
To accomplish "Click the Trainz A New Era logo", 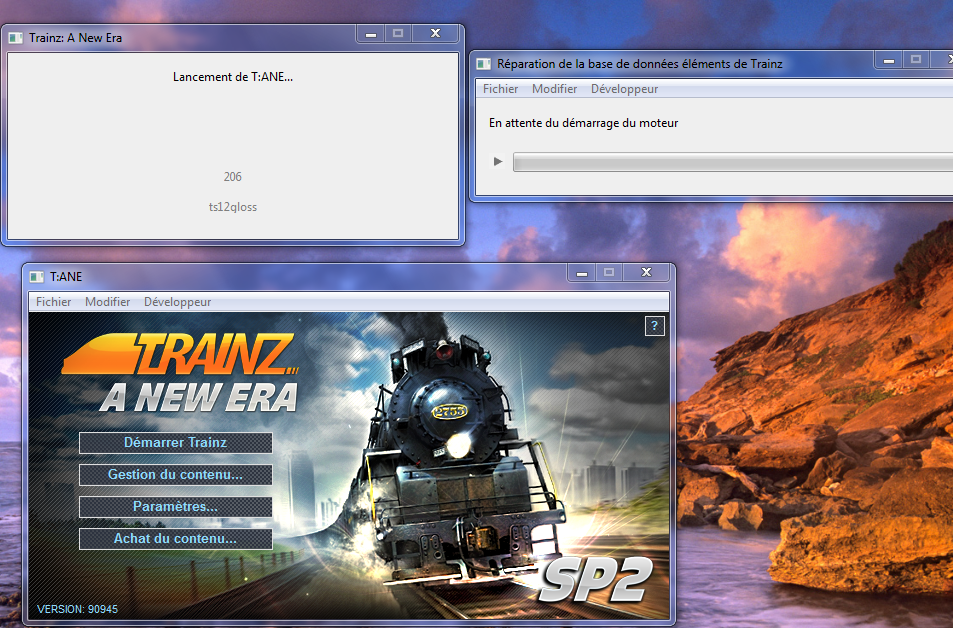I will click(x=181, y=373).
